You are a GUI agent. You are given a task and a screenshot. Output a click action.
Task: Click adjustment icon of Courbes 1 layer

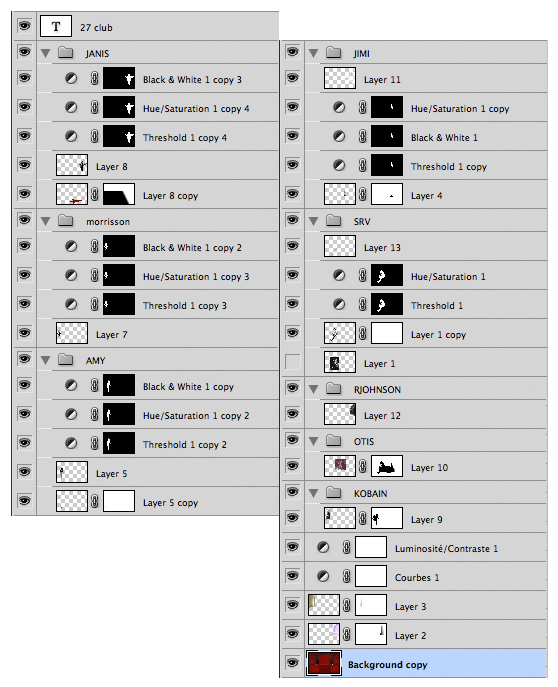323,576
